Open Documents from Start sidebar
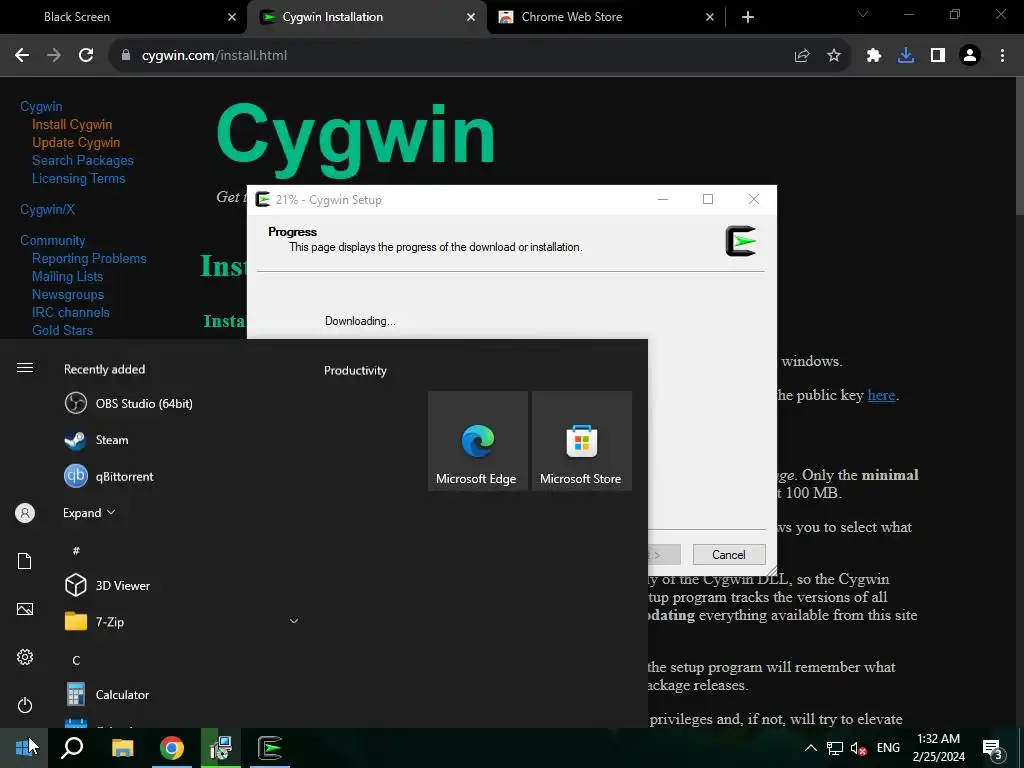 25,561
